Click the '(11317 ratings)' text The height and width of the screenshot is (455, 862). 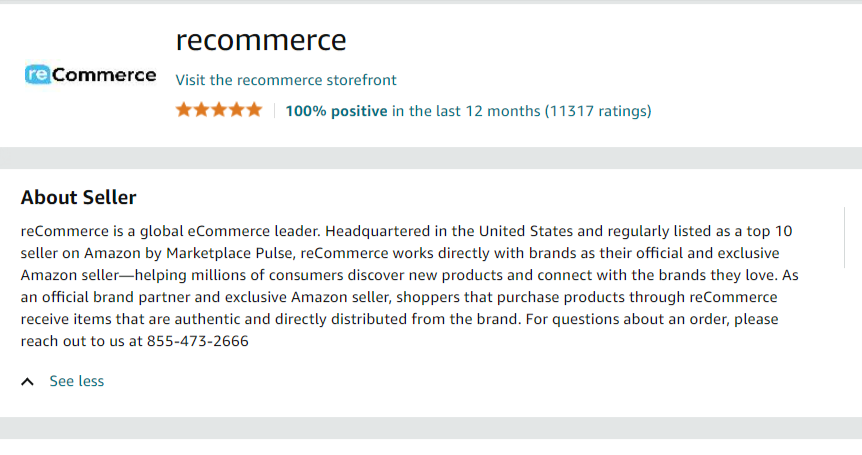point(598,111)
